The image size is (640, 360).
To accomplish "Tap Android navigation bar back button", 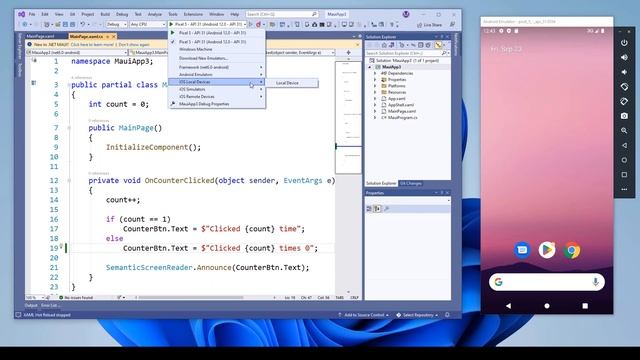I will tap(508, 306).
